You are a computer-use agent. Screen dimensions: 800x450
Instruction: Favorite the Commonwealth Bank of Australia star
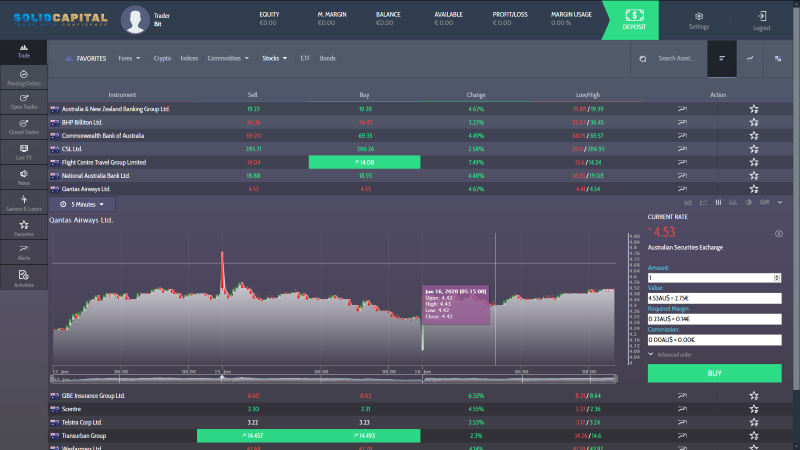click(x=754, y=136)
